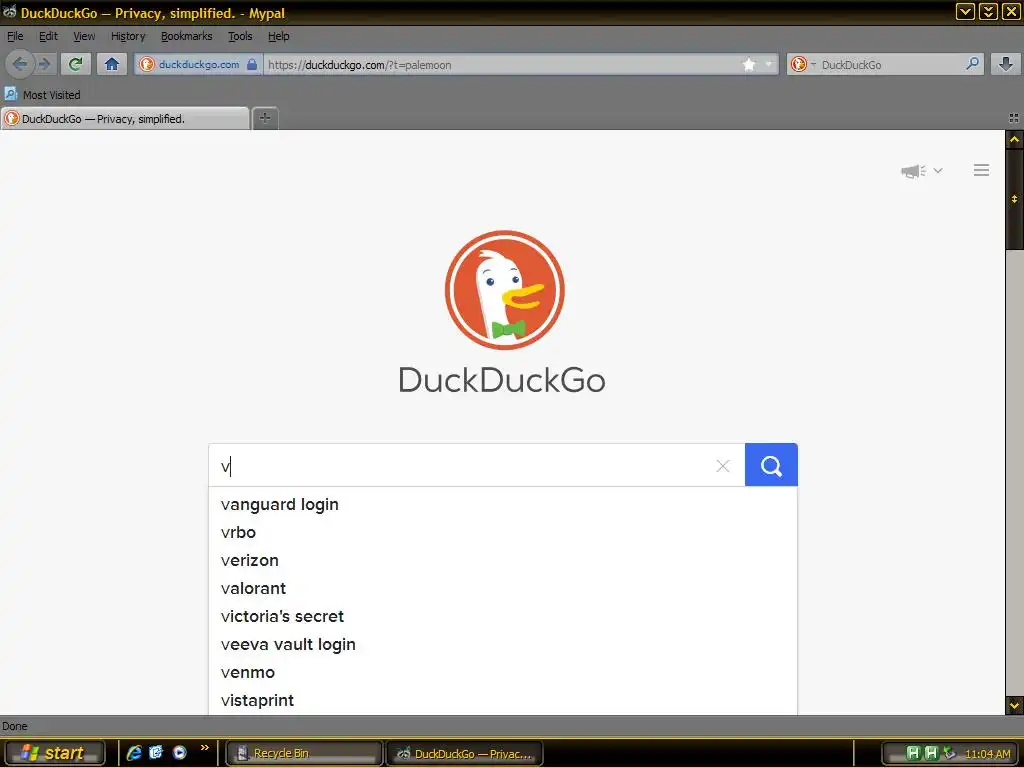Viewport: 1024px width, 768px height.
Task: Select the 'venmo' suggestion
Action: coord(503,673)
